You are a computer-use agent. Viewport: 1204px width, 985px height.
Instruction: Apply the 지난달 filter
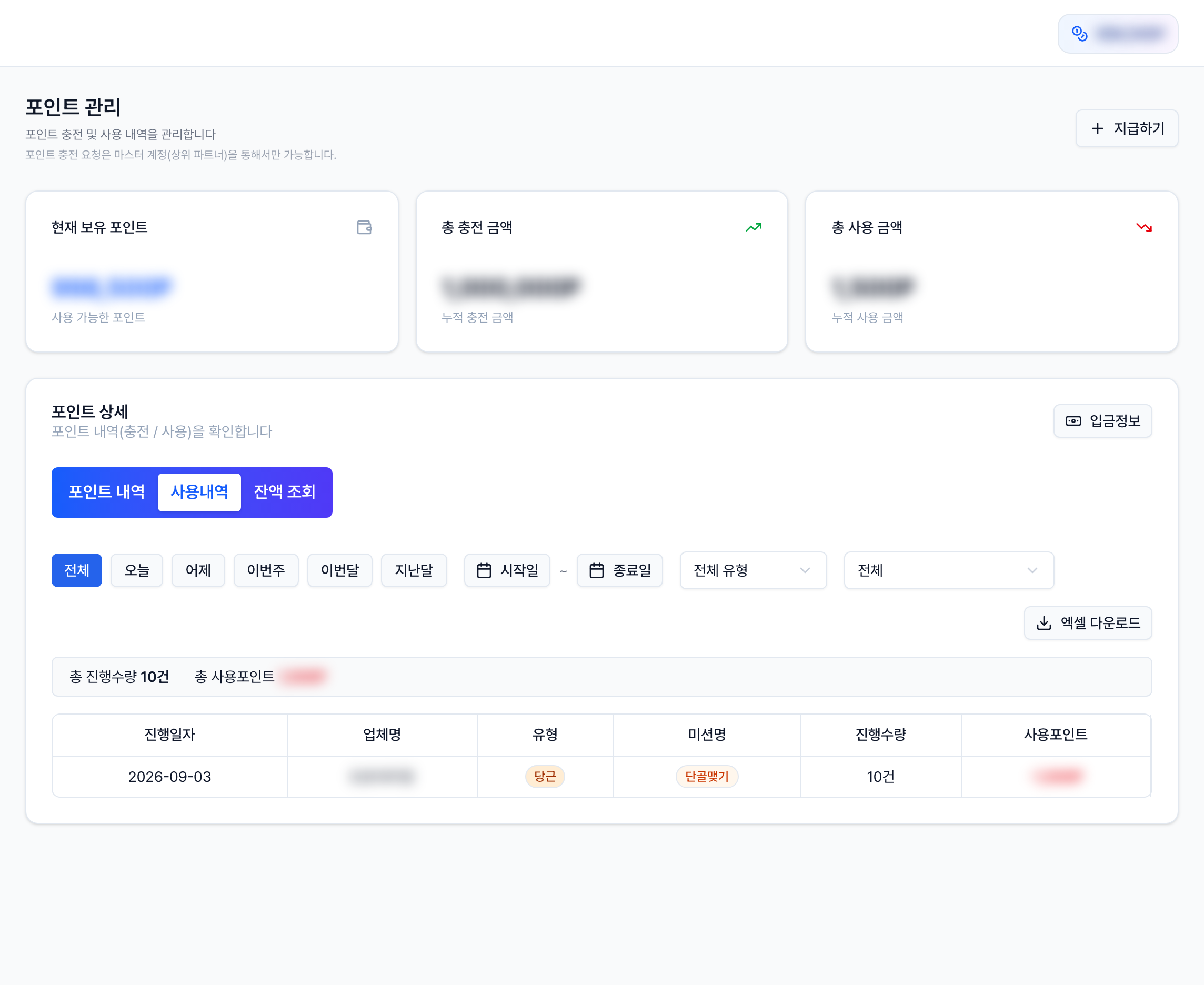pos(414,570)
